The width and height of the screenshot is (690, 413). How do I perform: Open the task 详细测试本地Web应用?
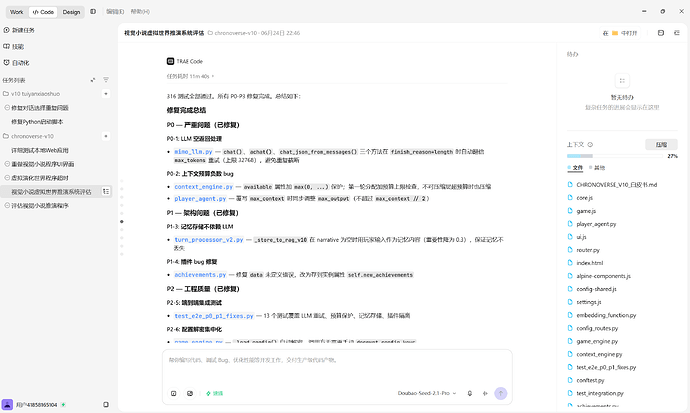(40, 150)
